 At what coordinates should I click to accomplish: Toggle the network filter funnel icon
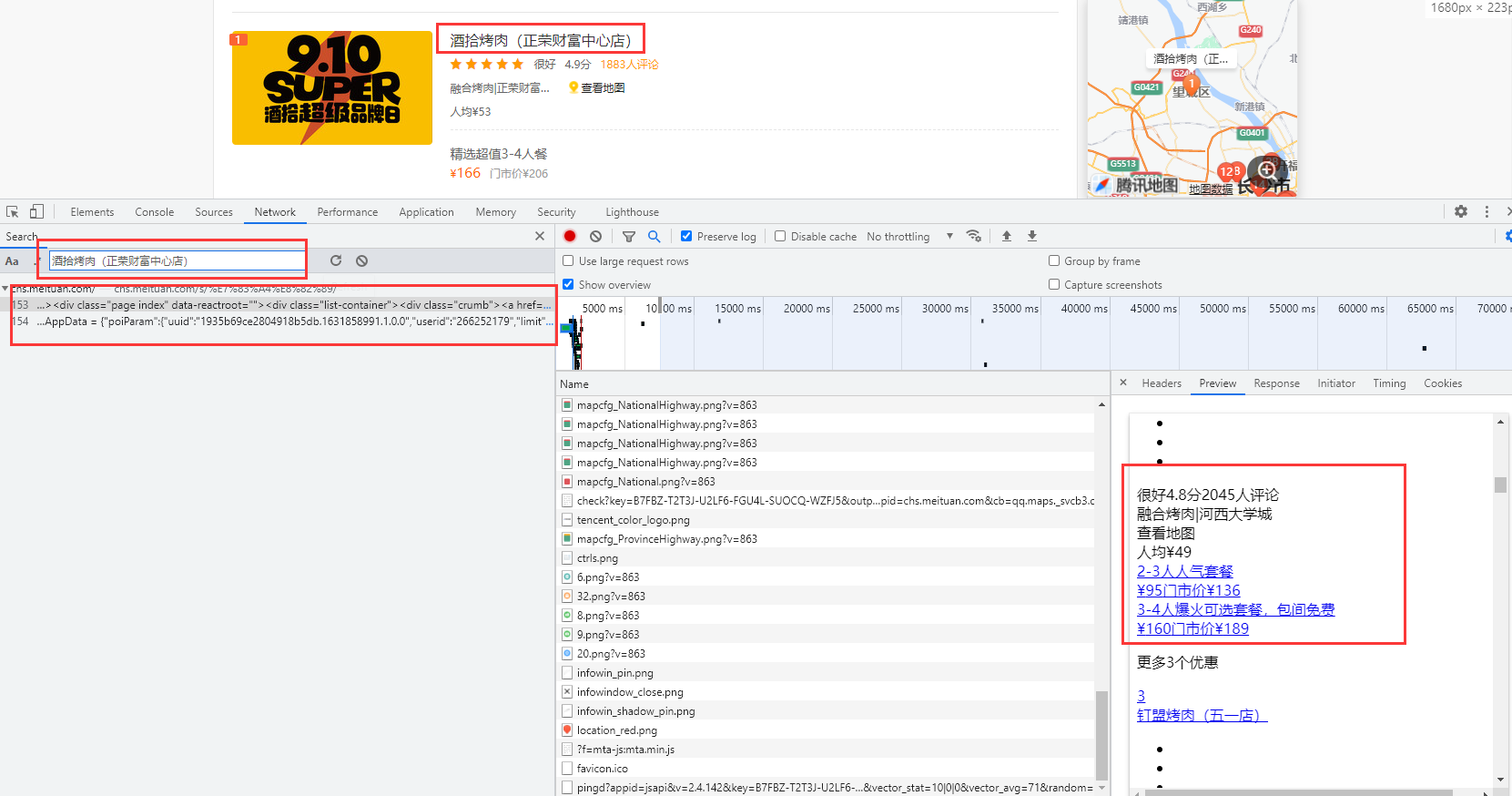click(x=629, y=236)
